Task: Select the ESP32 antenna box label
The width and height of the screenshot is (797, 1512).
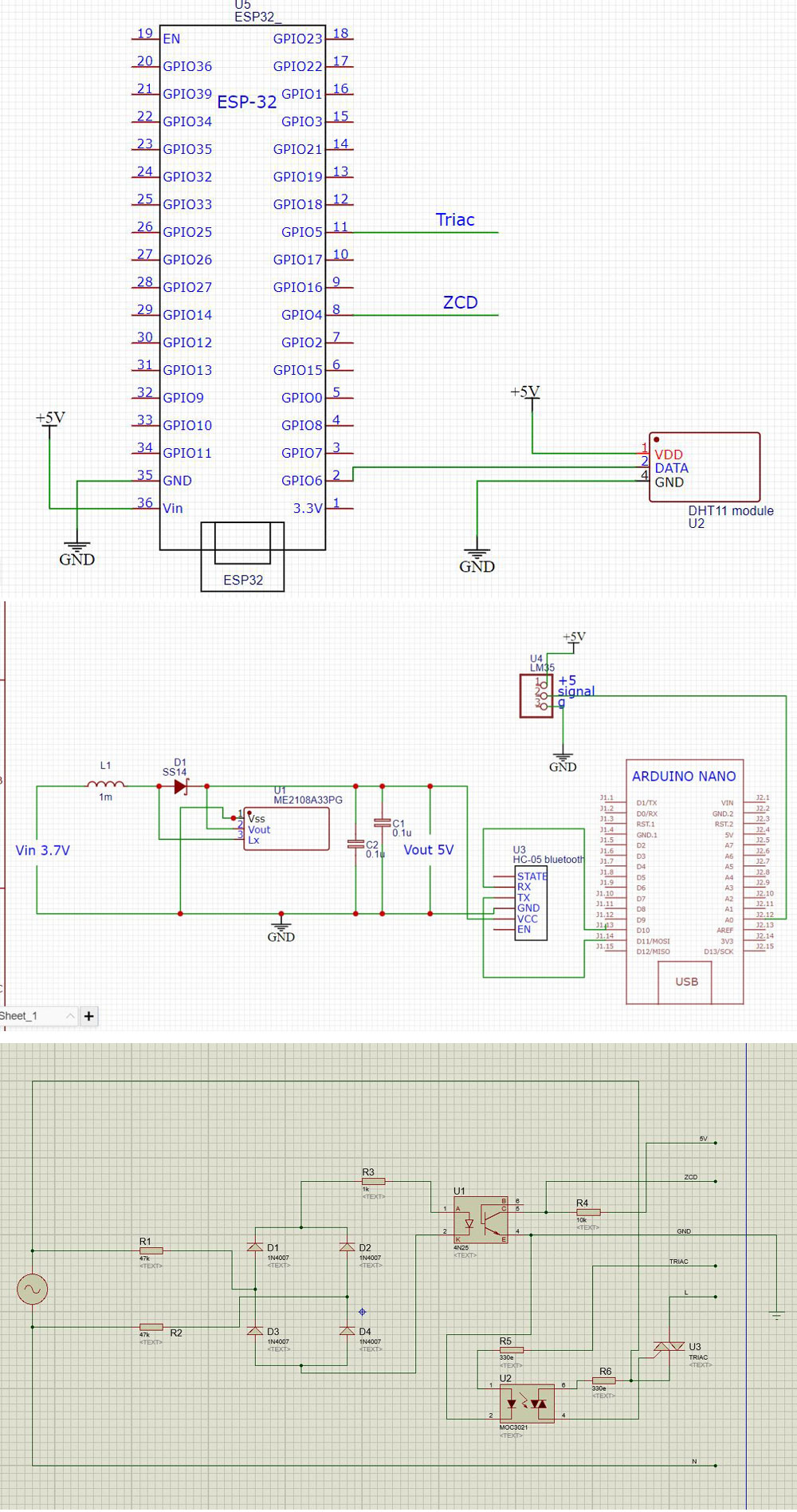Action: (x=243, y=581)
